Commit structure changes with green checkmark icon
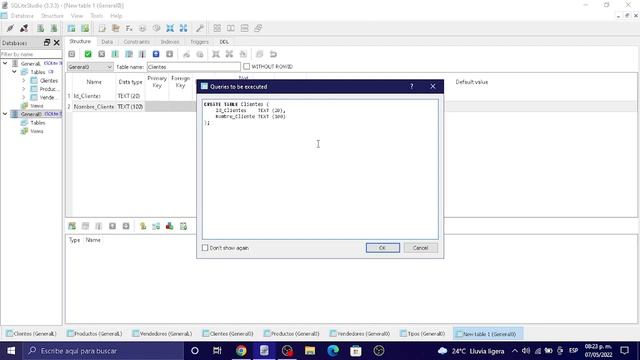The image size is (640, 360). pos(88,54)
